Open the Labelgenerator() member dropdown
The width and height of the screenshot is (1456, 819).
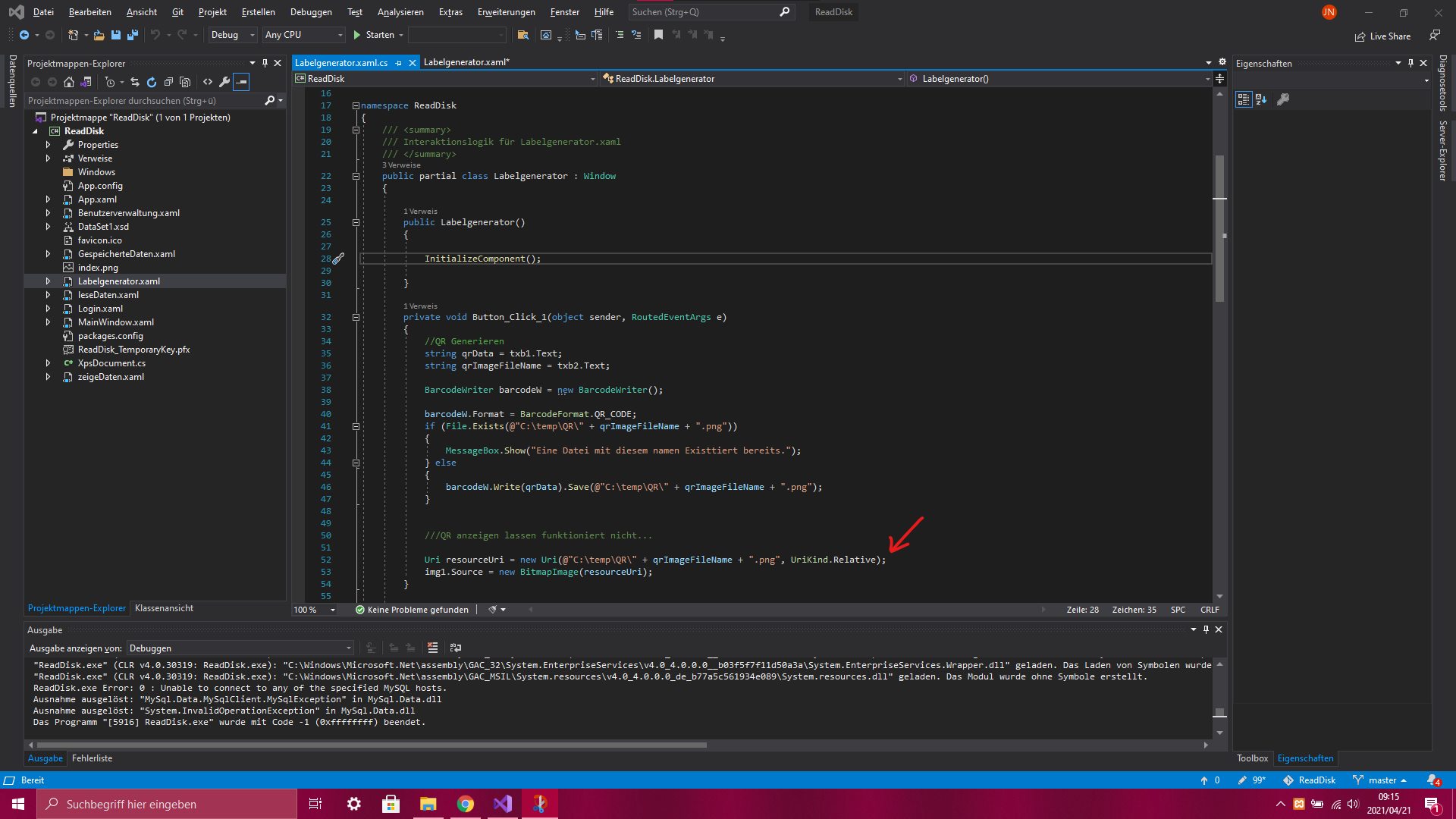click(1059, 79)
